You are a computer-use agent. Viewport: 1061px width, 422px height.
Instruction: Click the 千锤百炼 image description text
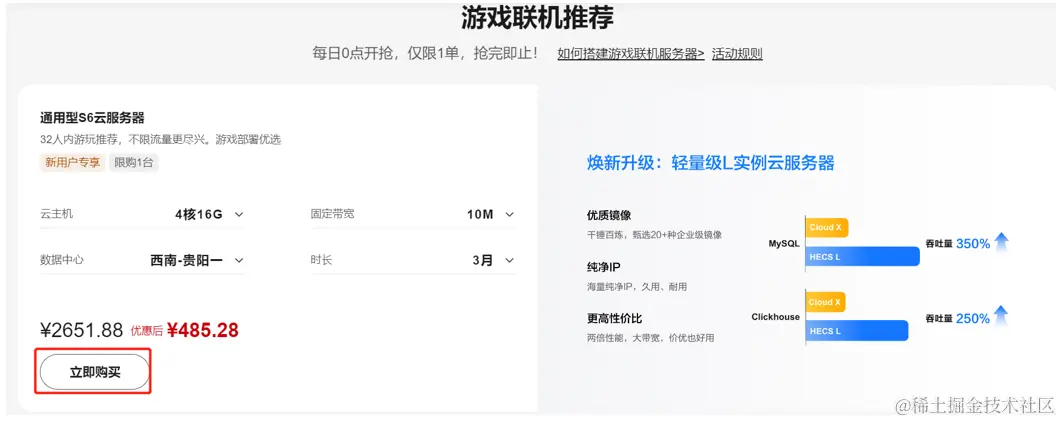coord(654,235)
